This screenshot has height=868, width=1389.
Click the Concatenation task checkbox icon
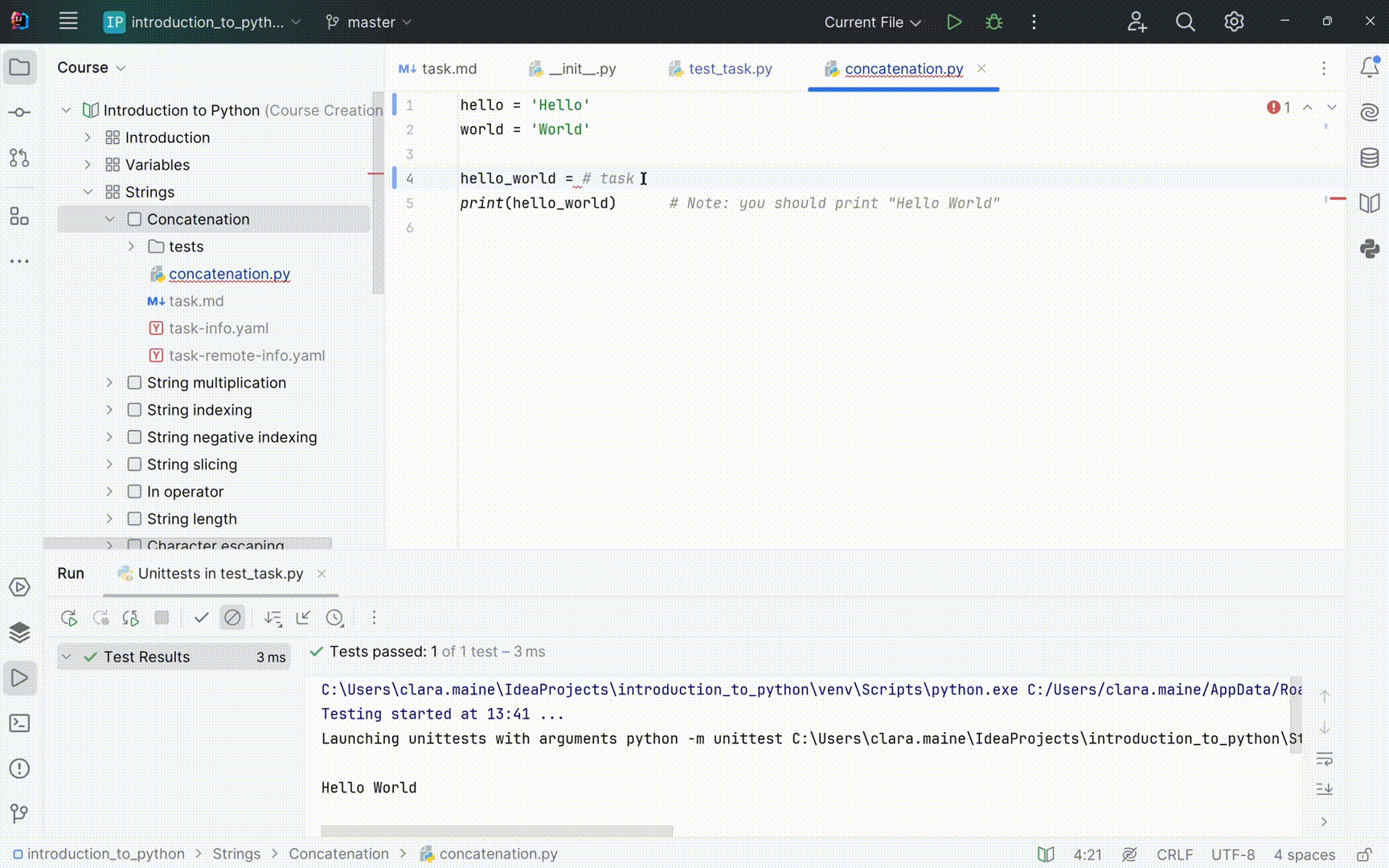[x=134, y=219]
